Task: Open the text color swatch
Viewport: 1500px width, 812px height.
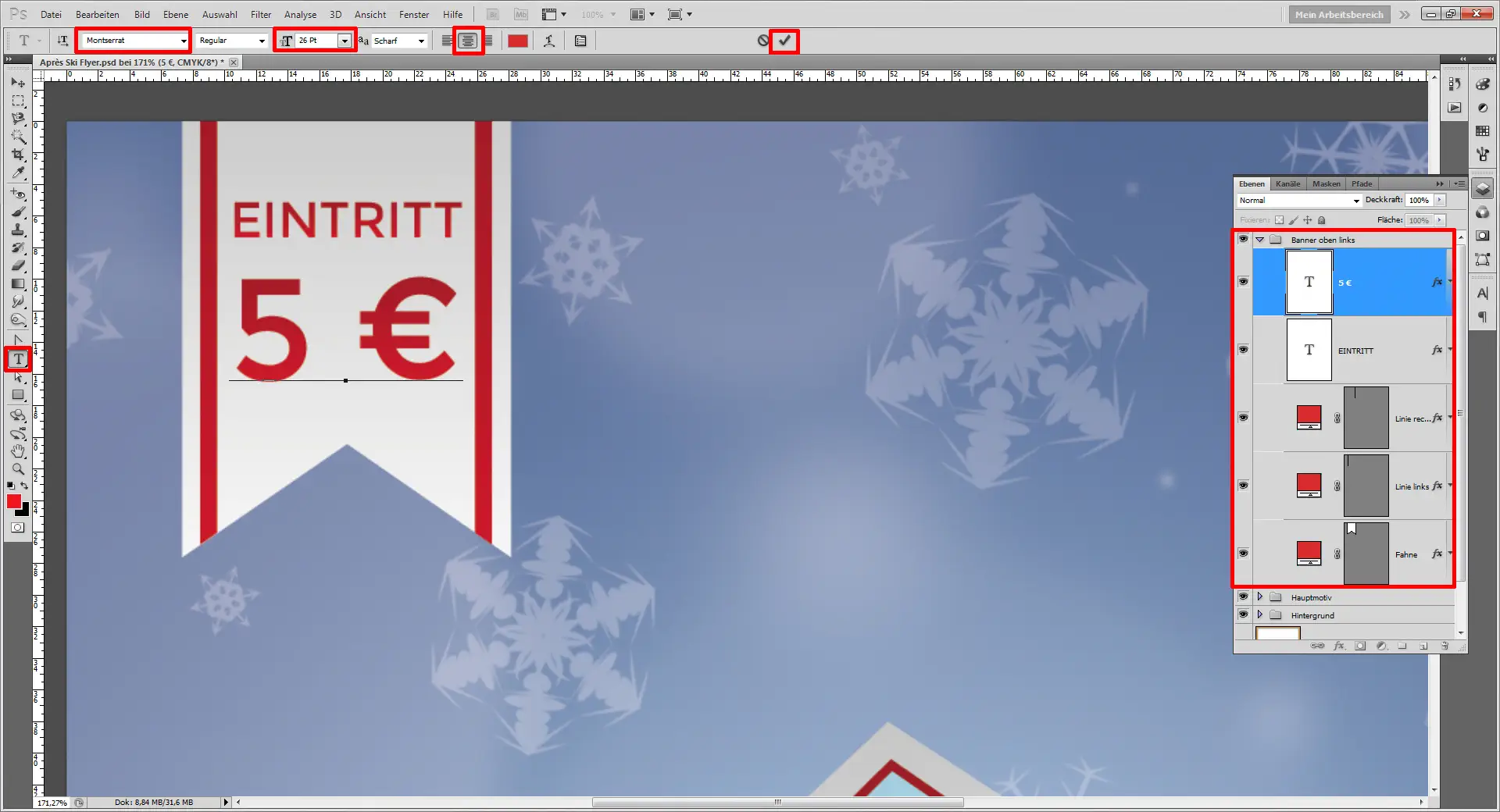Action: (x=517, y=41)
